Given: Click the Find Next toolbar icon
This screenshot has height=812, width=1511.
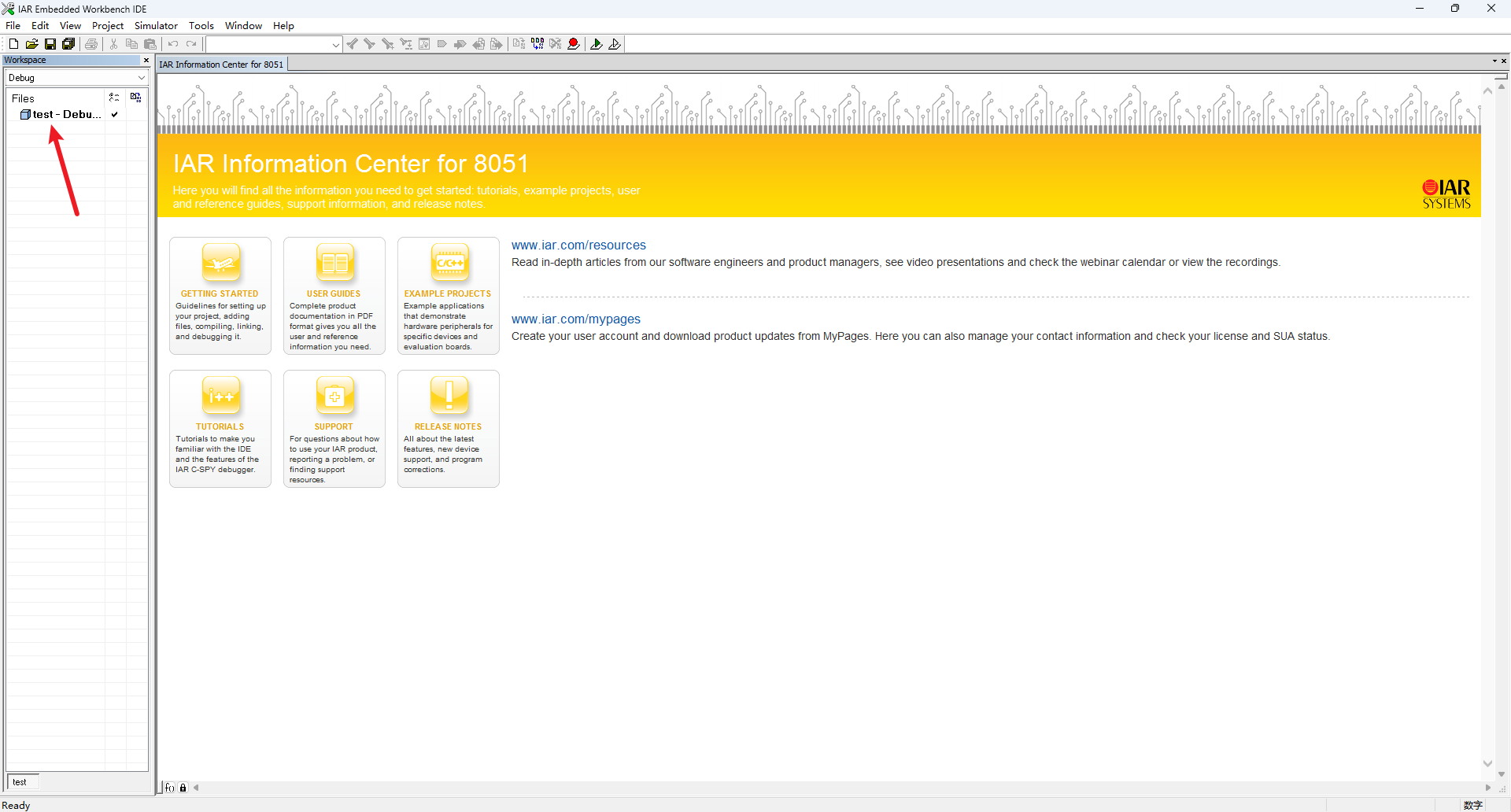Looking at the screenshot, I should (x=370, y=44).
